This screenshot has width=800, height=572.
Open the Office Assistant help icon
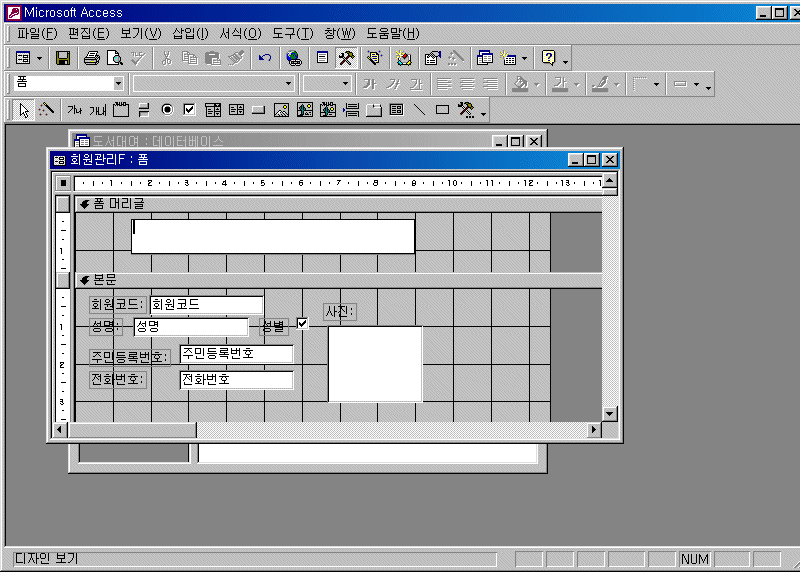tap(548, 58)
